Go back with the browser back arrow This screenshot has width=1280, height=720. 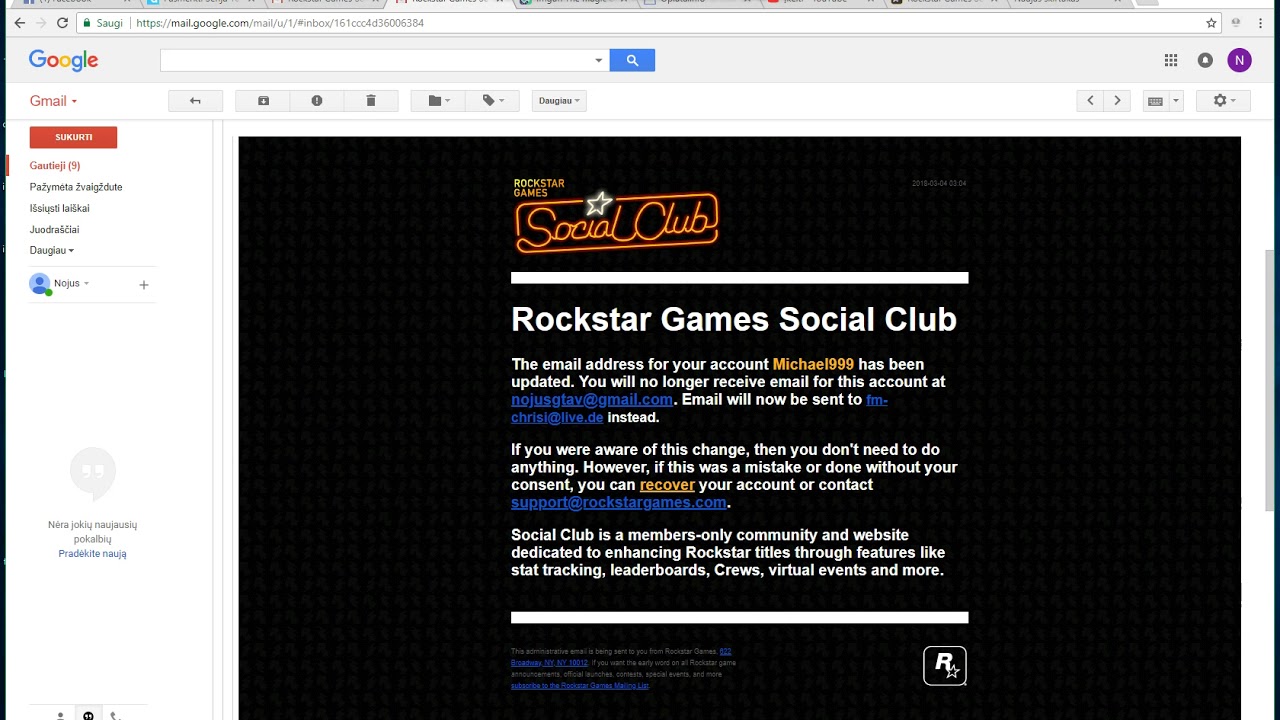19,23
